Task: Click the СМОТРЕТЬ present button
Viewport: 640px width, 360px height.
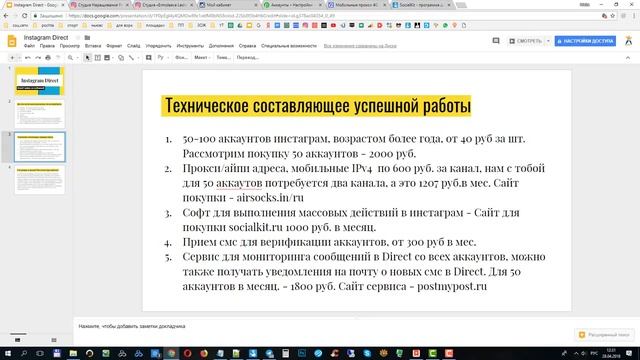Action: click(526, 41)
